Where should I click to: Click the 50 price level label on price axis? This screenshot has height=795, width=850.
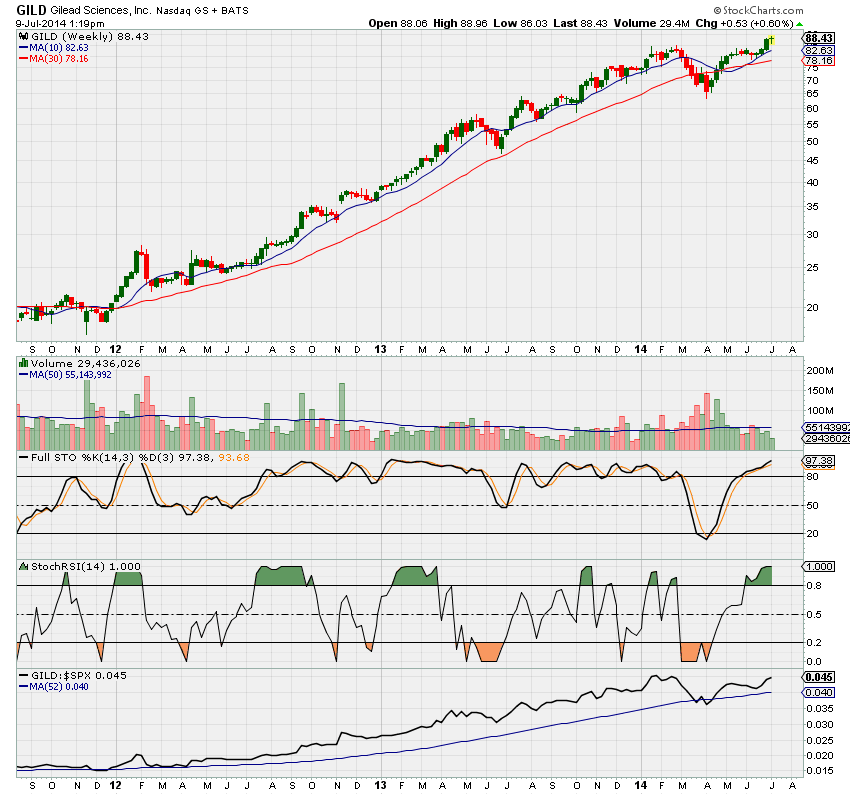click(x=812, y=142)
